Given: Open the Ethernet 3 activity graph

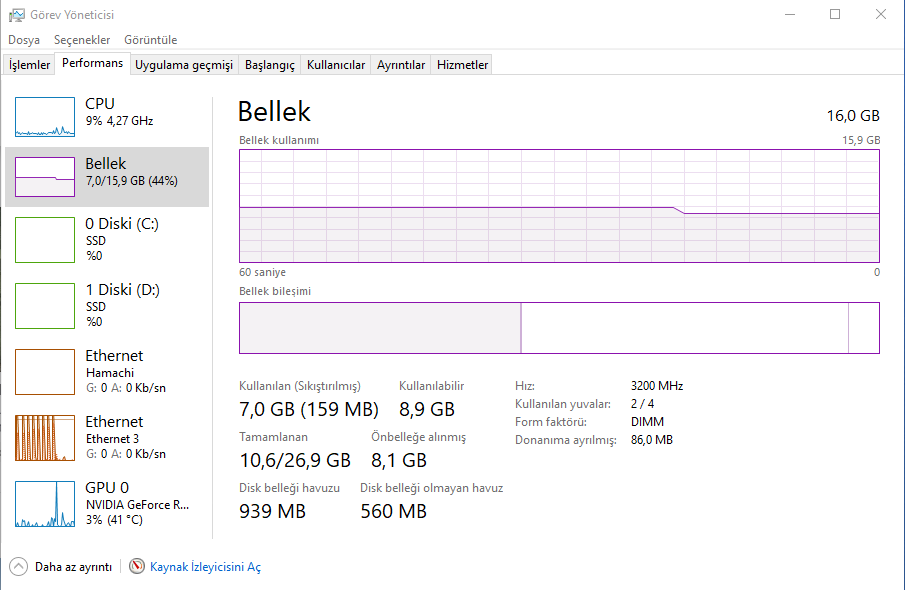Looking at the screenshot, I should (45, 438).
